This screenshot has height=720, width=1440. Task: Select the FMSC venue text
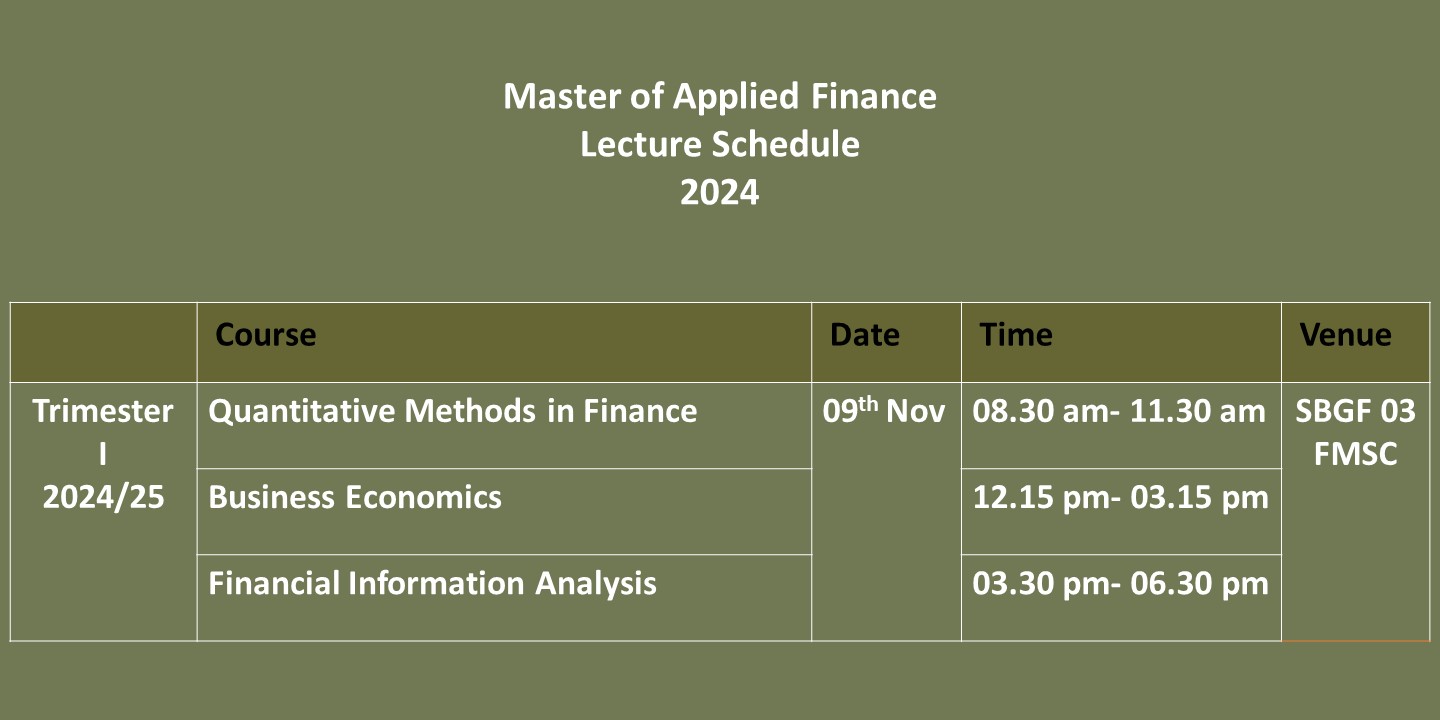click(x=1355, y=454)
